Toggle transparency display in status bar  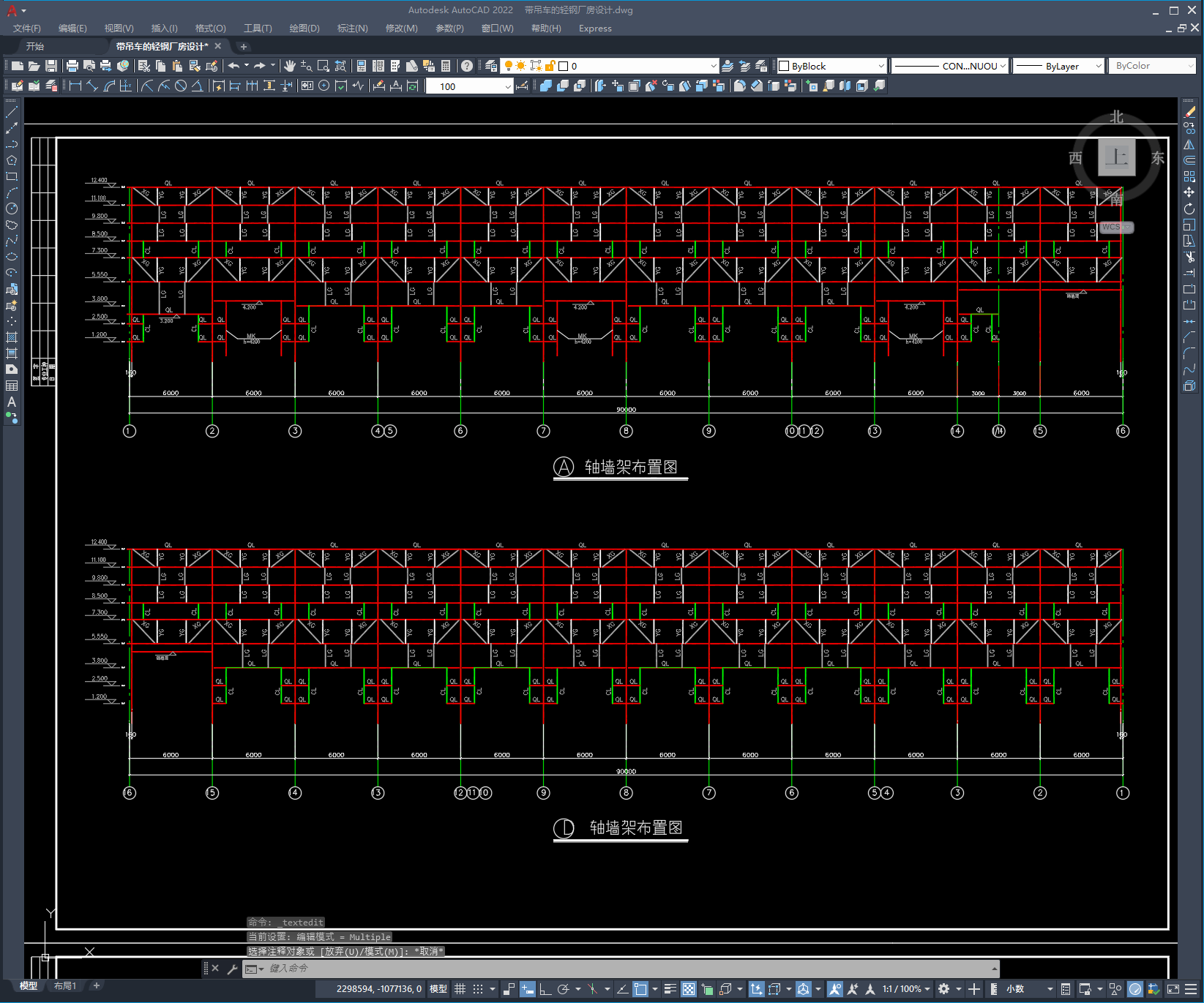pyautogui.click(x=689, y=989)
